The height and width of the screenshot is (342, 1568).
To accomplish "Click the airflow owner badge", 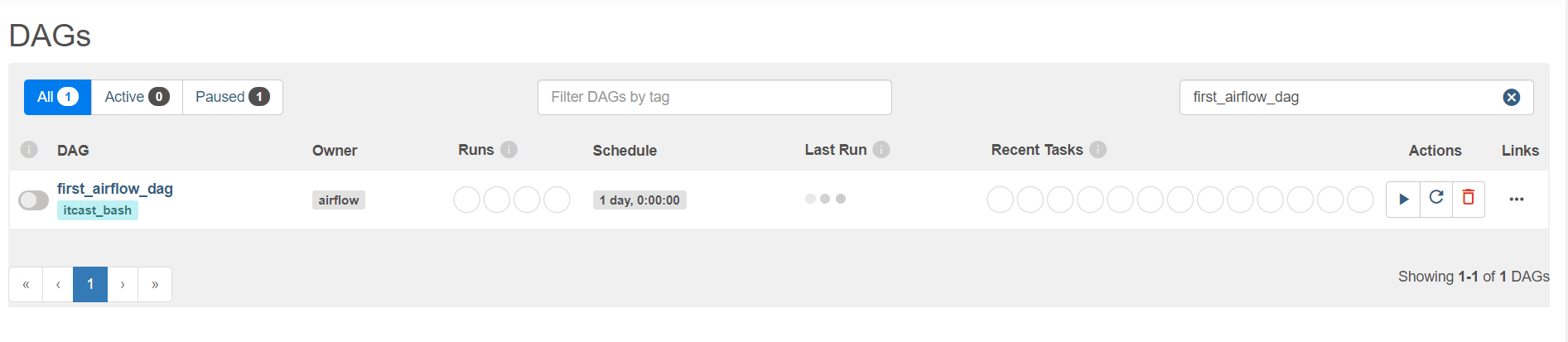I will (x=339, y=200).
